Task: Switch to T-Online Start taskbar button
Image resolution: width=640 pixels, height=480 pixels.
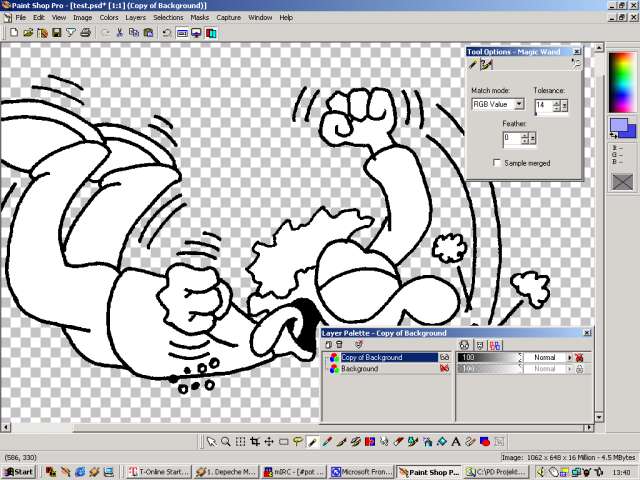Action: [x=158, y=472]
